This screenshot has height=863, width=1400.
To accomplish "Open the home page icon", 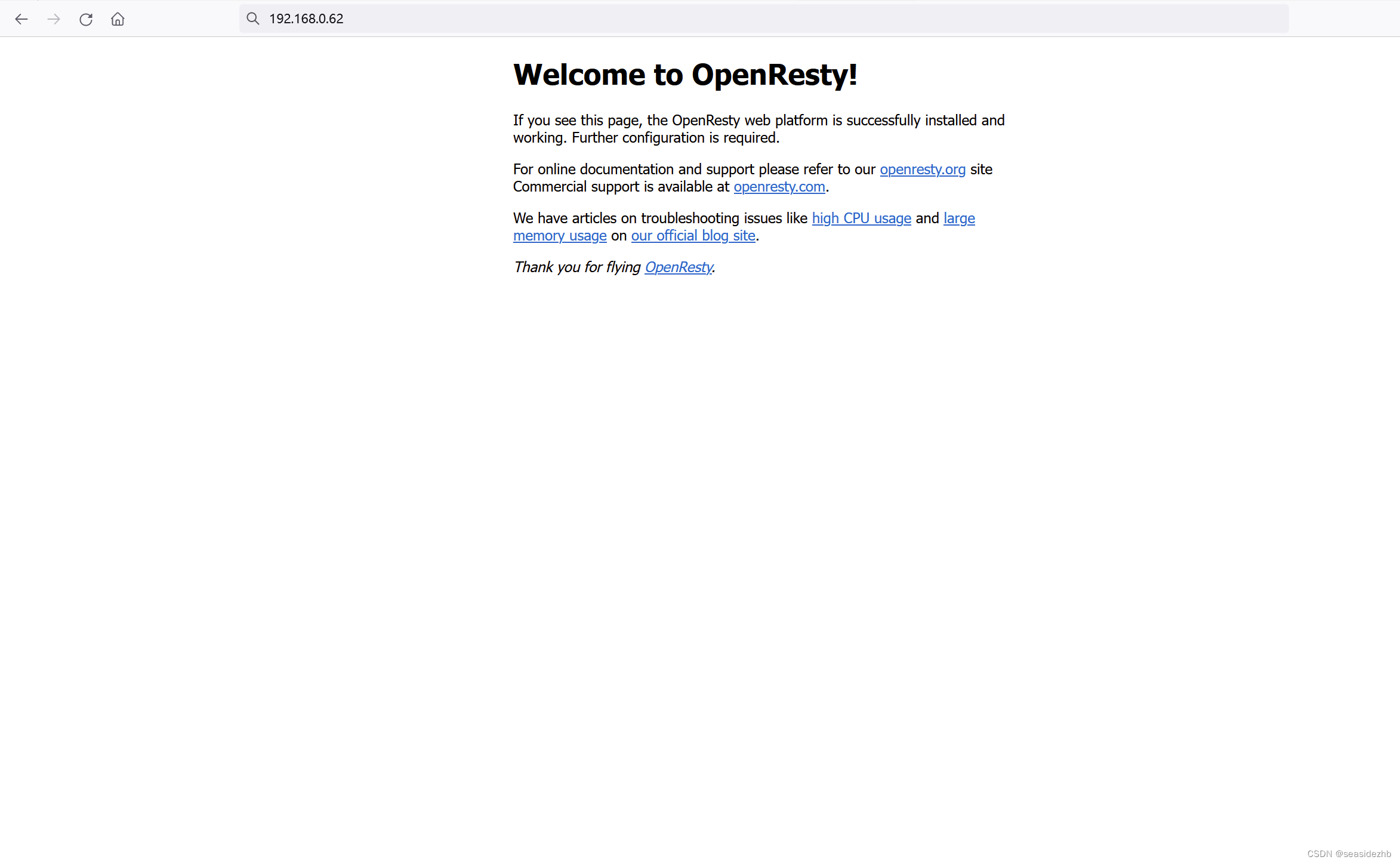I will [x=118, y=19].
